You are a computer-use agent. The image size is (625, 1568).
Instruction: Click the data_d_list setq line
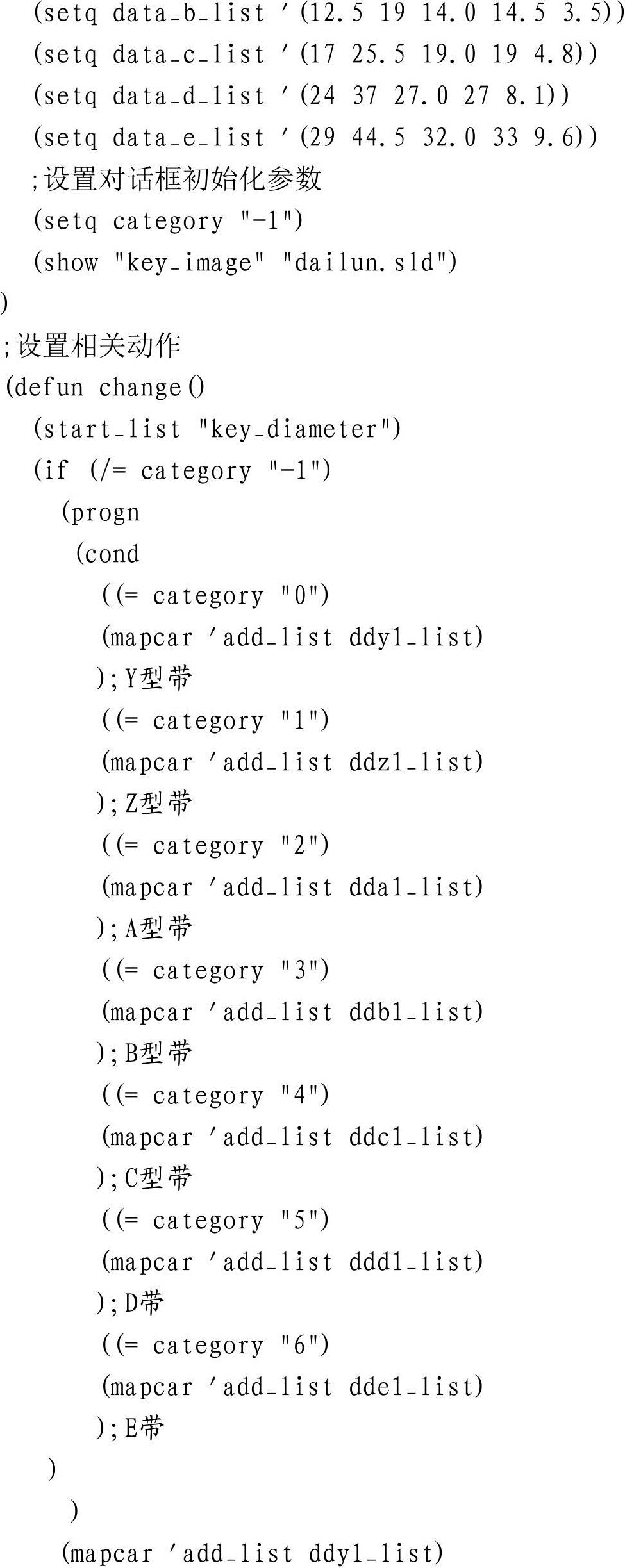[301, 97]
